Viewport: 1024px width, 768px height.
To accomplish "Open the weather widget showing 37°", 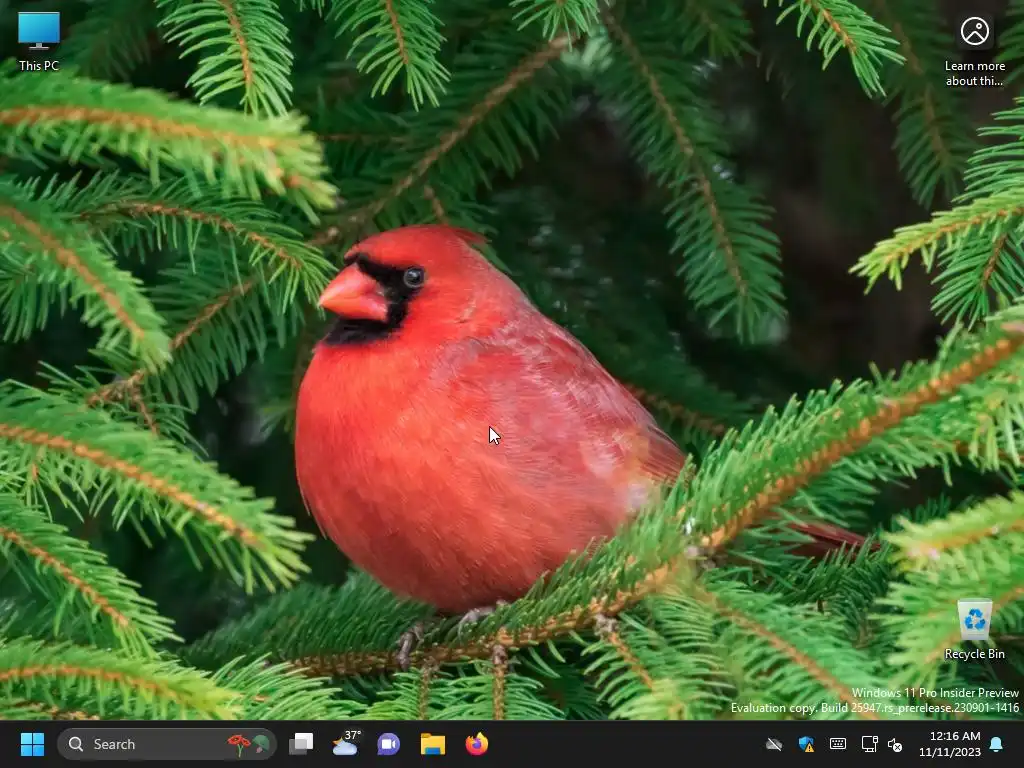I will pyautogui.click(x=345, y=744).
